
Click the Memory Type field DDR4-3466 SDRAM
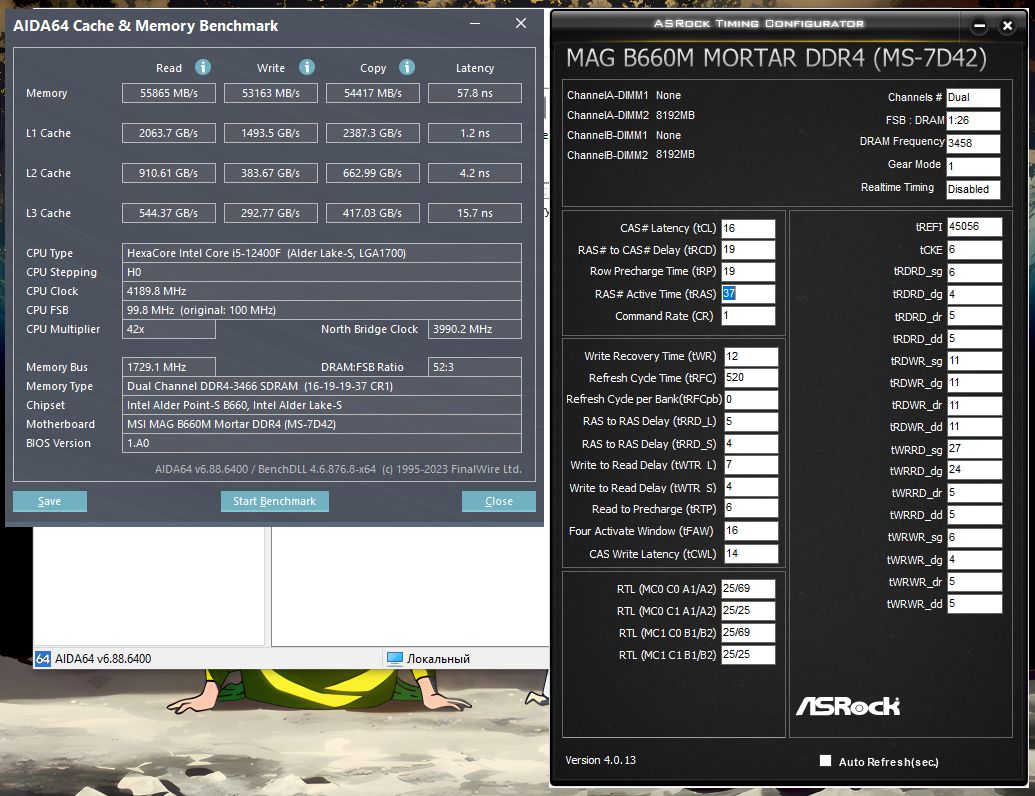pyautogui.click(x=321, y=386)
